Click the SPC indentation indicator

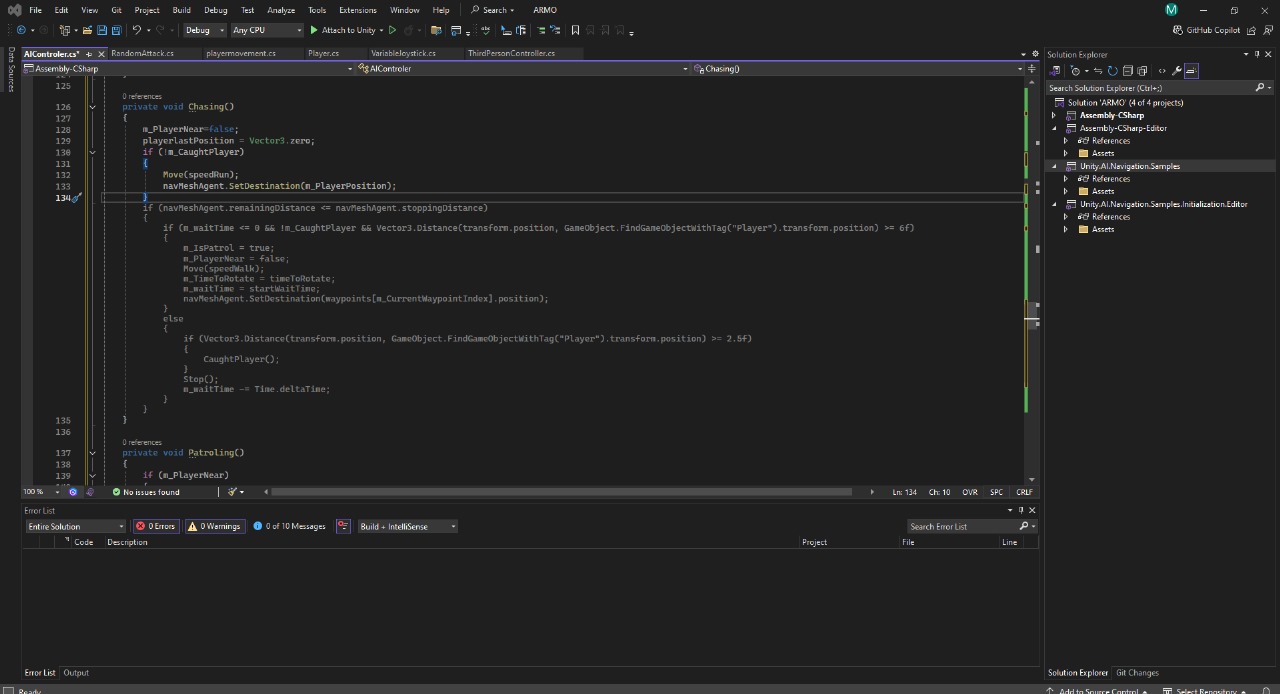(996, 492)
